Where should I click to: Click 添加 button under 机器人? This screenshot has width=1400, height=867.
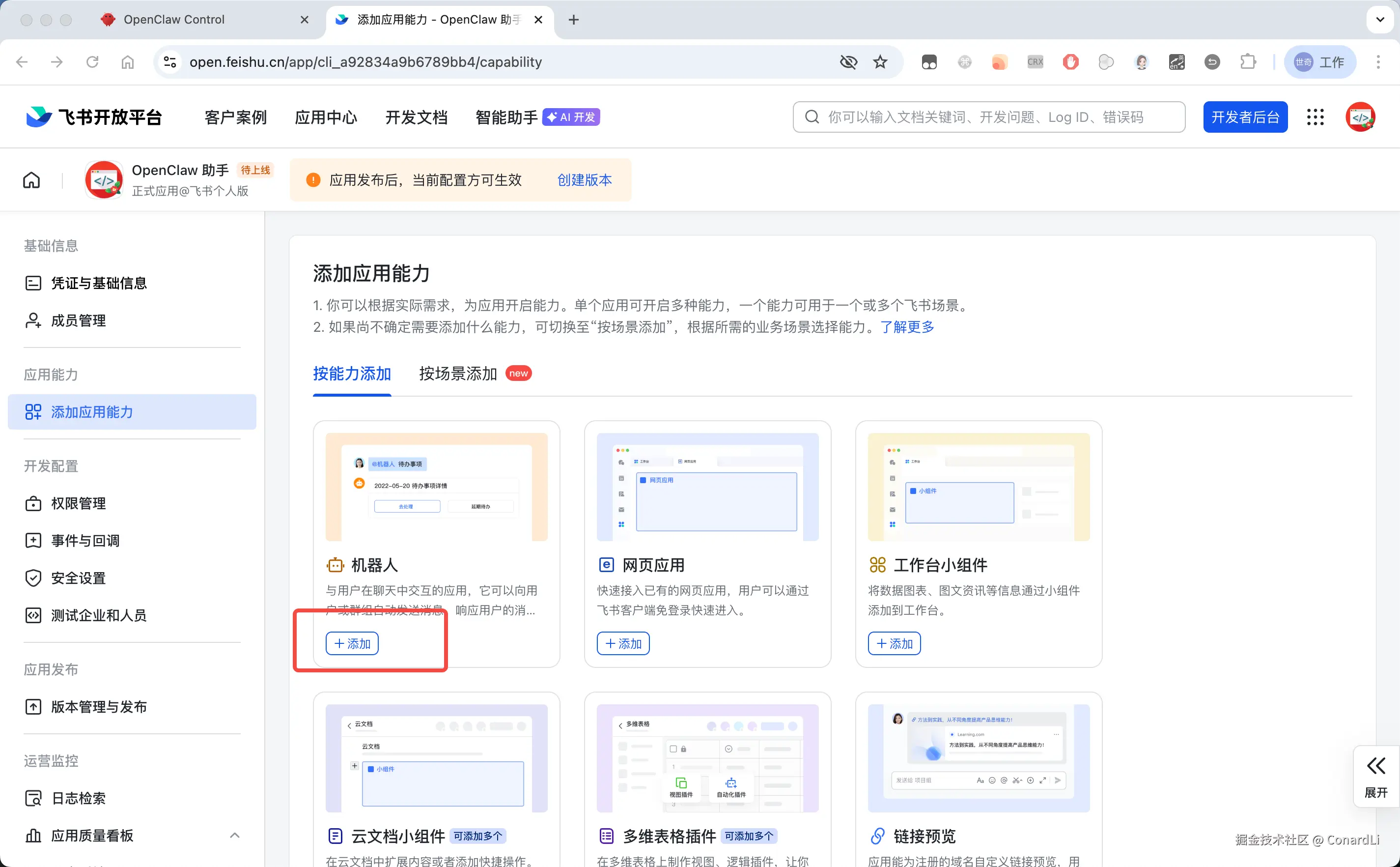point(352,643)
